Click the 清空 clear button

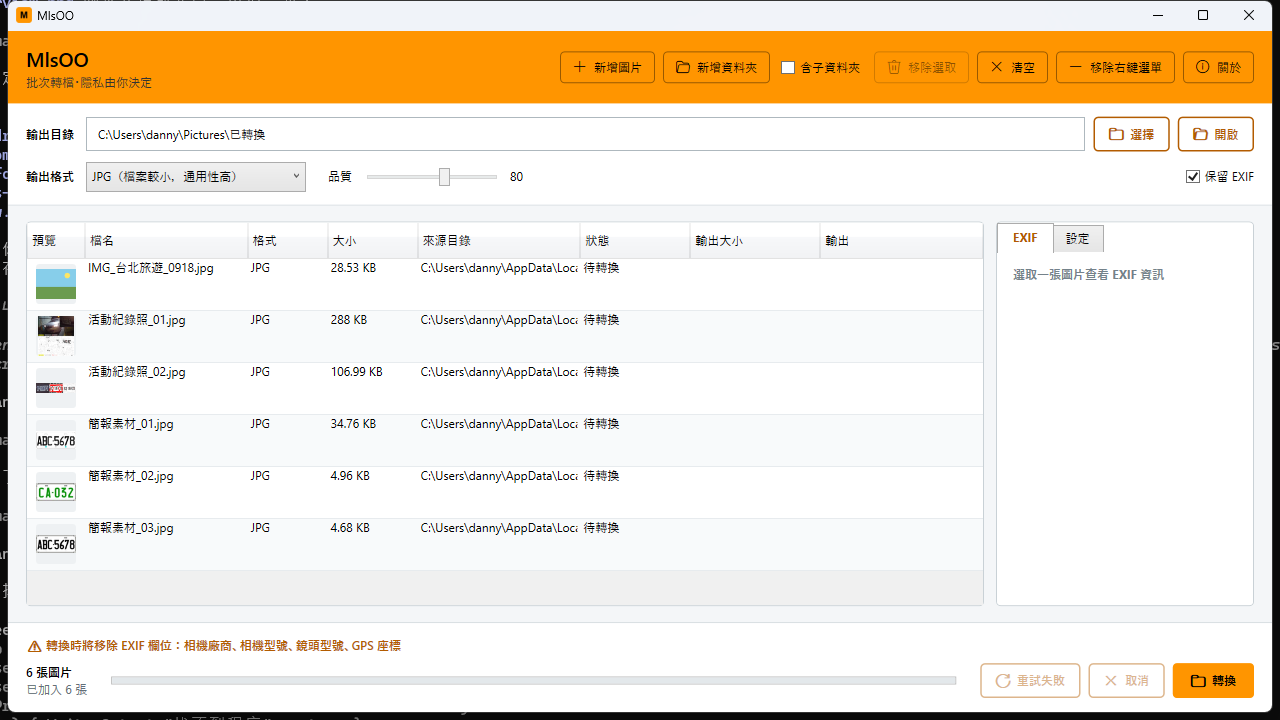pyautogui.click(x=1012, y=68)
